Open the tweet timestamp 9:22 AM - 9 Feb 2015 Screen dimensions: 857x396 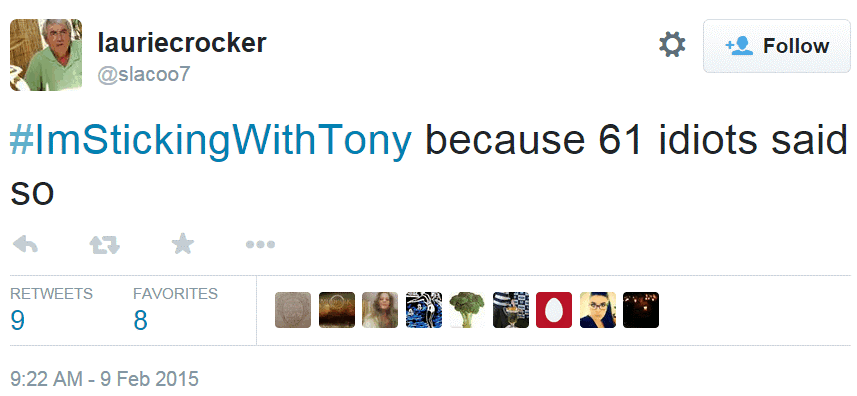104,379
